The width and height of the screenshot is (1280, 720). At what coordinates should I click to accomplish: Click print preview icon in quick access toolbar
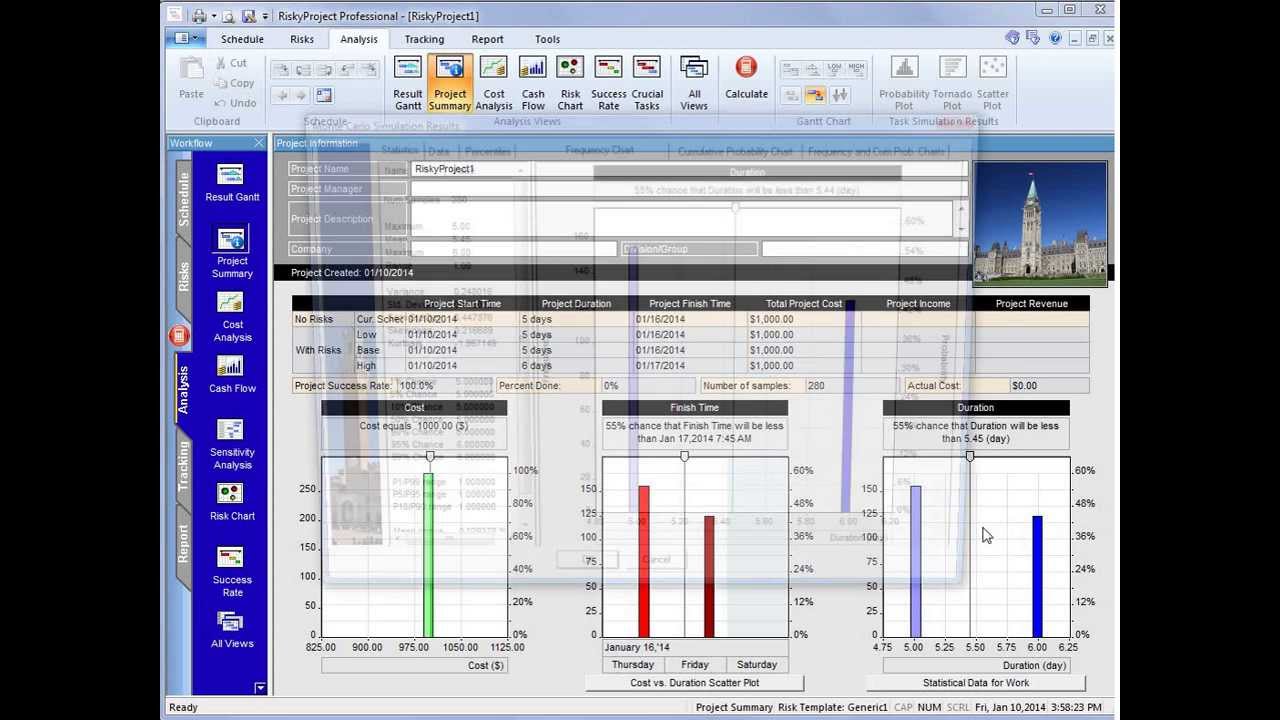click(x=228, y=16)
